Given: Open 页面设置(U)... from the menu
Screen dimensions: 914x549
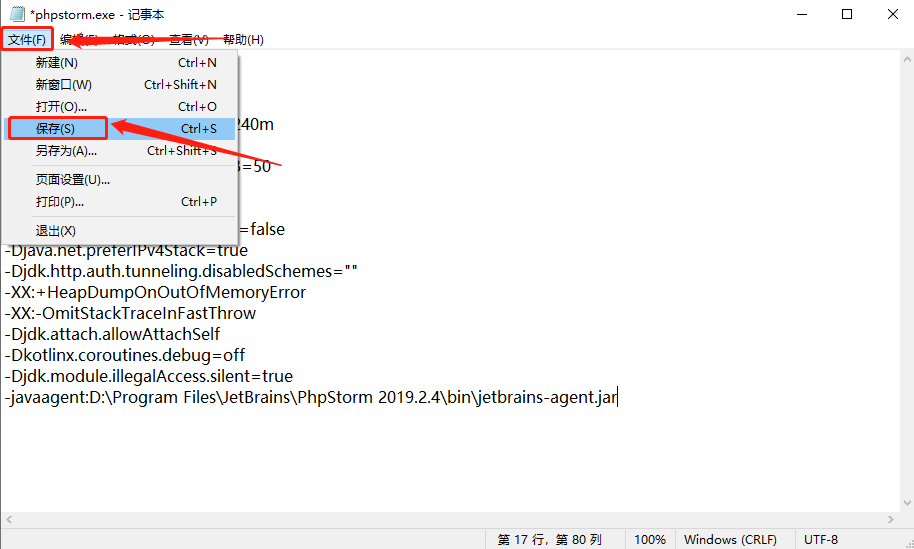Looking at the screenshot, I should tap(119, 180).
